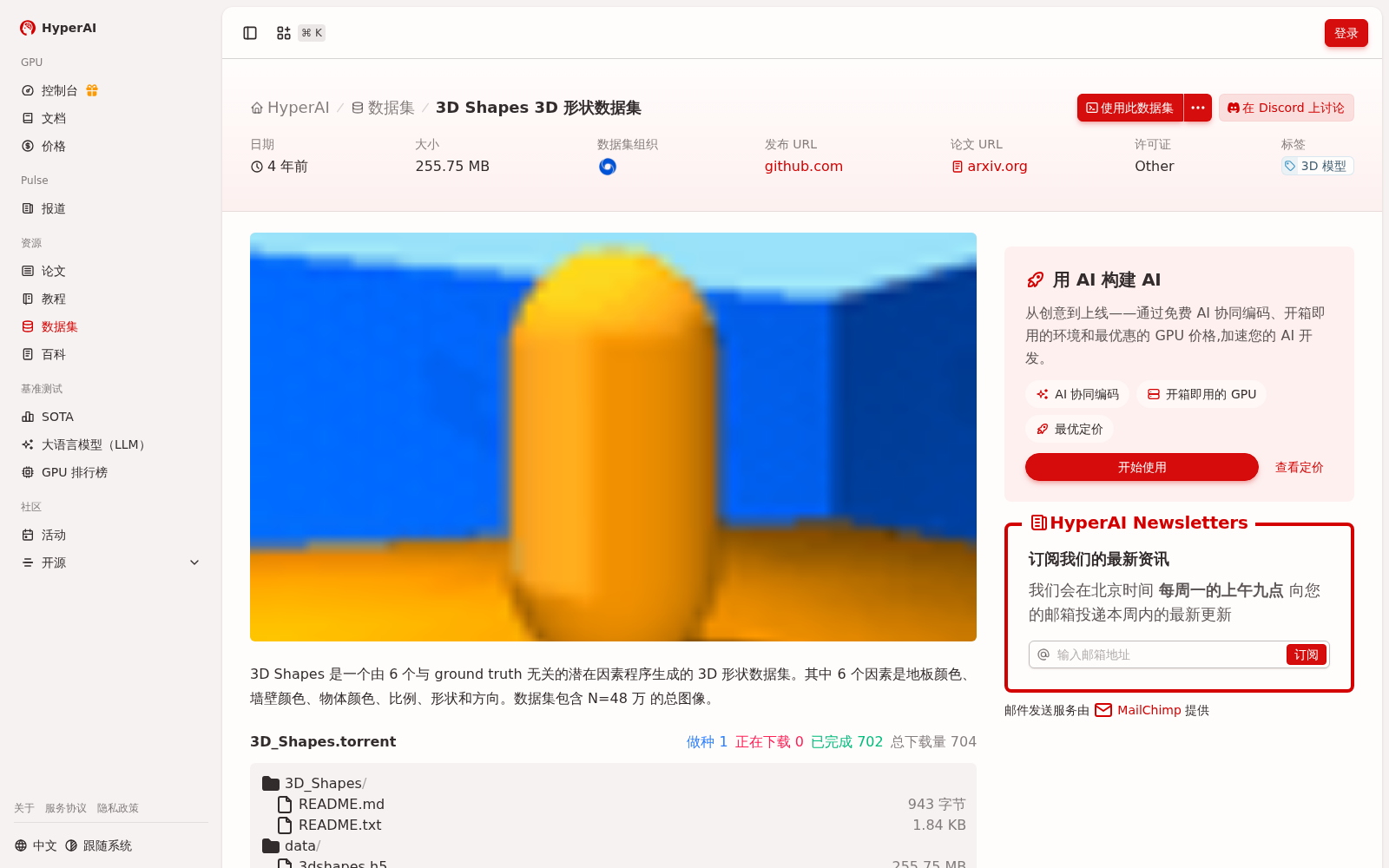This screenshot has height=868, width=1389.
Task: Click the 订阅 subscribe button
Action: 1307,654
